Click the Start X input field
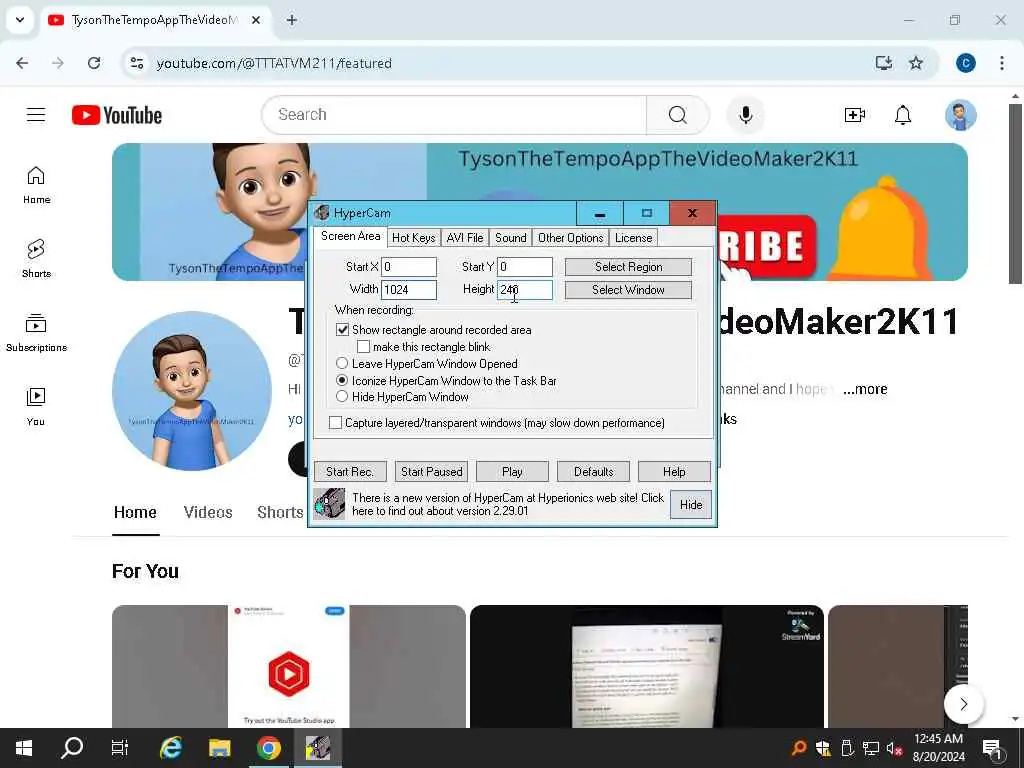 (x=409, y=267)
